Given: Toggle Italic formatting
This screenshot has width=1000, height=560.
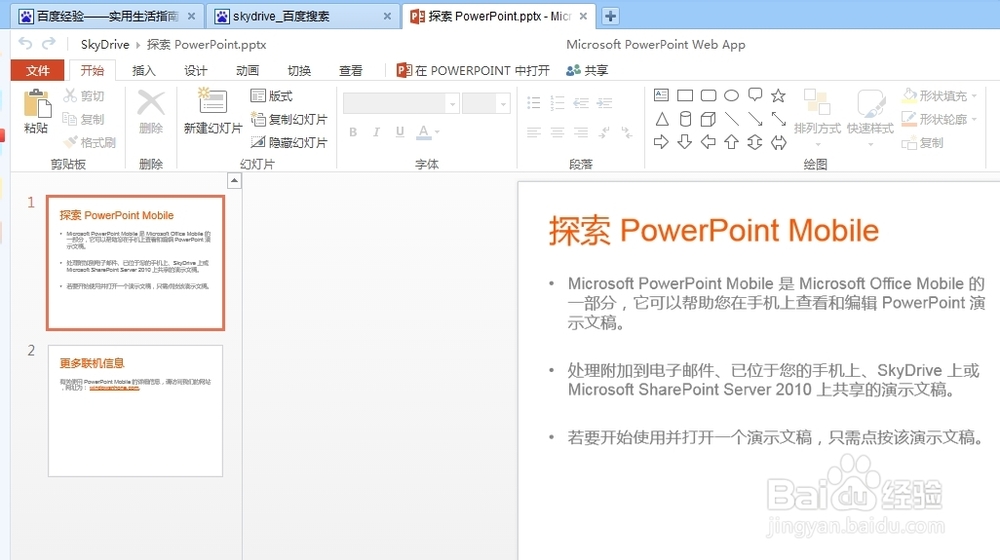Looking at the screenshot, I should pyautogui.click(x=376, y=132).
